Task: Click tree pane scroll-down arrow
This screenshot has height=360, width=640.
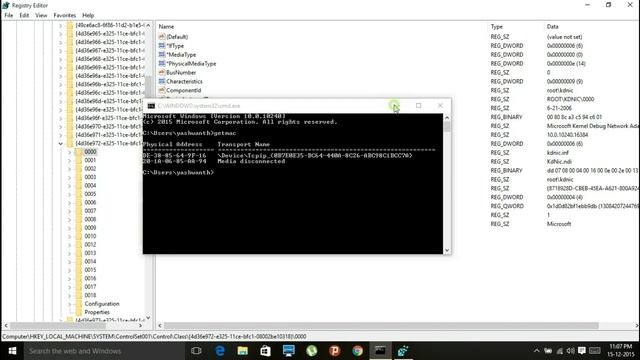Action: pyautogui.click(x=148, y=318)
